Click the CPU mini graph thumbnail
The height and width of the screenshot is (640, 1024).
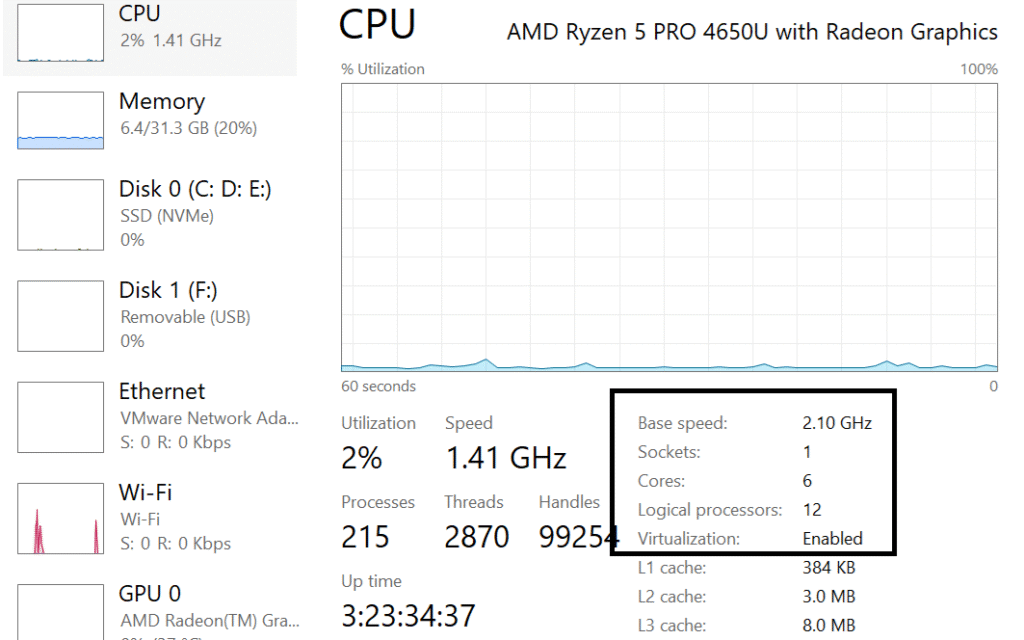click(60, 33)
